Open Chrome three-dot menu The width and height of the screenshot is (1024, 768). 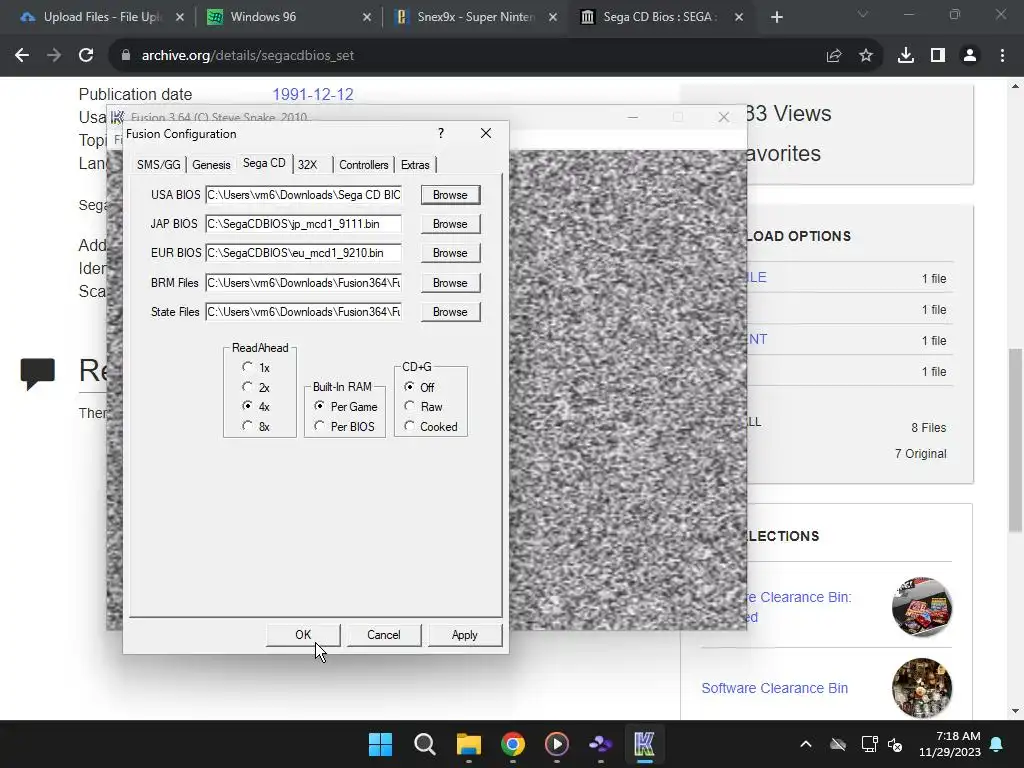1002,56
